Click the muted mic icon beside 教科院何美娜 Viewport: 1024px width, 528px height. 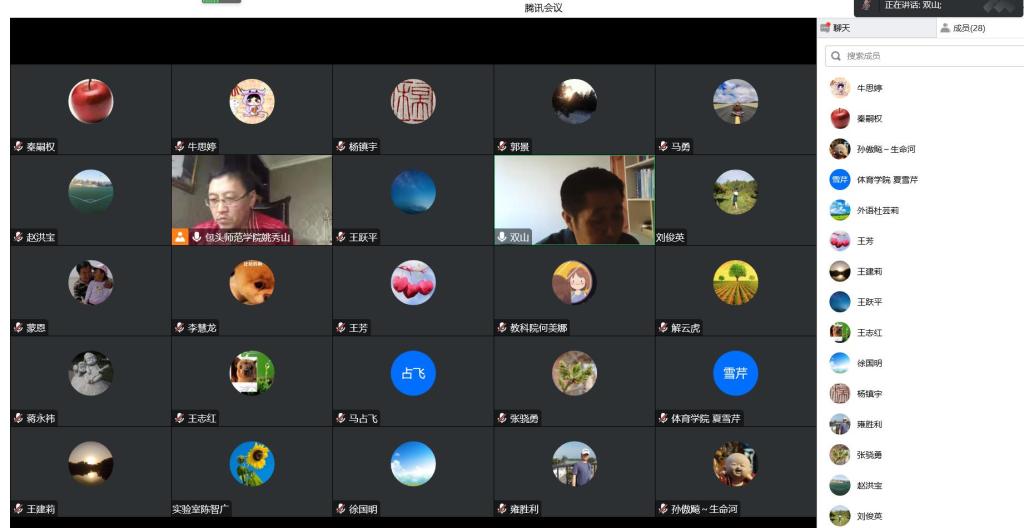coord(502,328)
